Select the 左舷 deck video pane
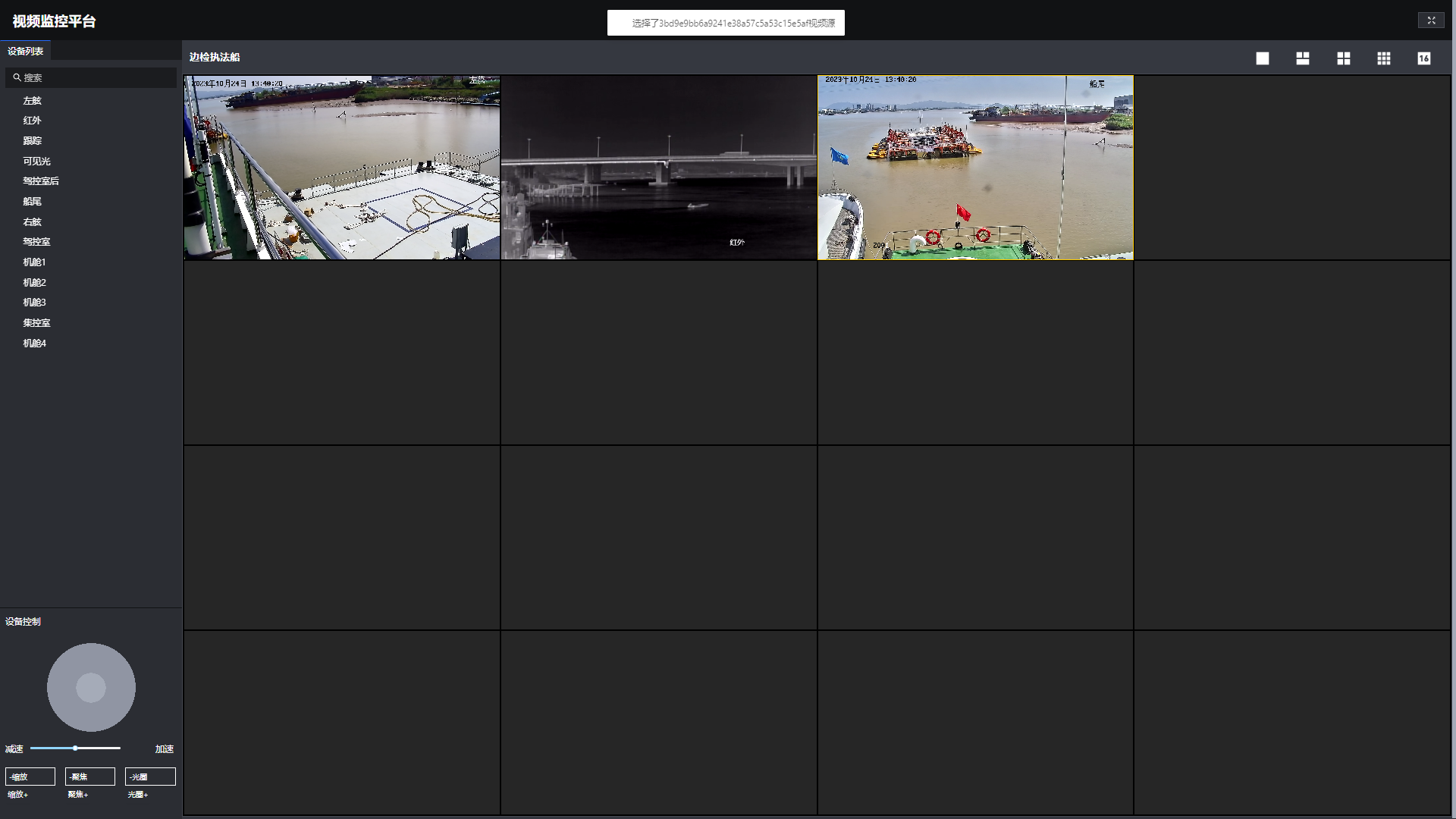 [x=342, y=167]
